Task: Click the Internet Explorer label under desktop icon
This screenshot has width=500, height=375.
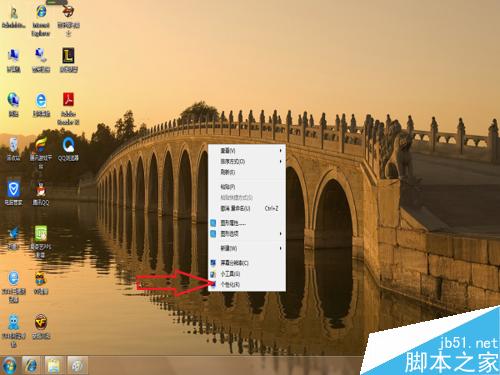Action: click(41, 29)
